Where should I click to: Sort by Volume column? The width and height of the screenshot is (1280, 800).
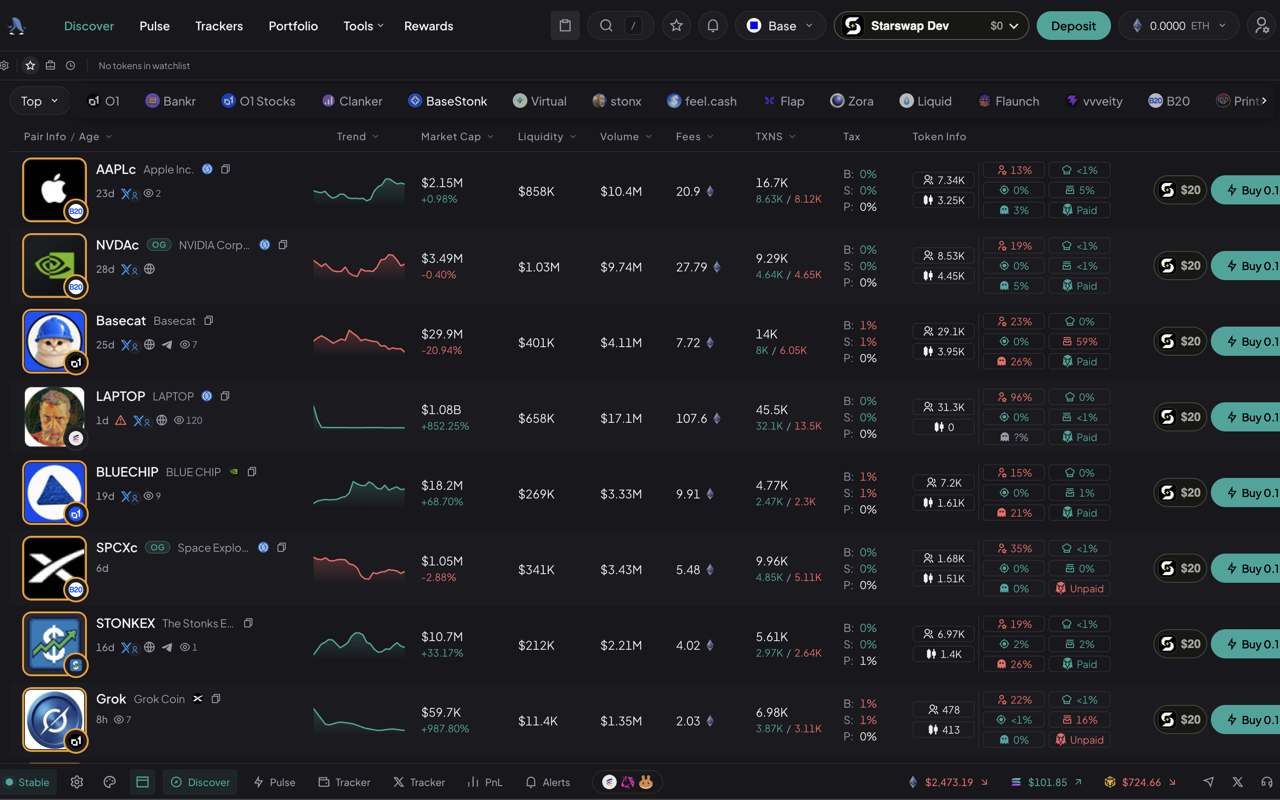pos(626,136)
